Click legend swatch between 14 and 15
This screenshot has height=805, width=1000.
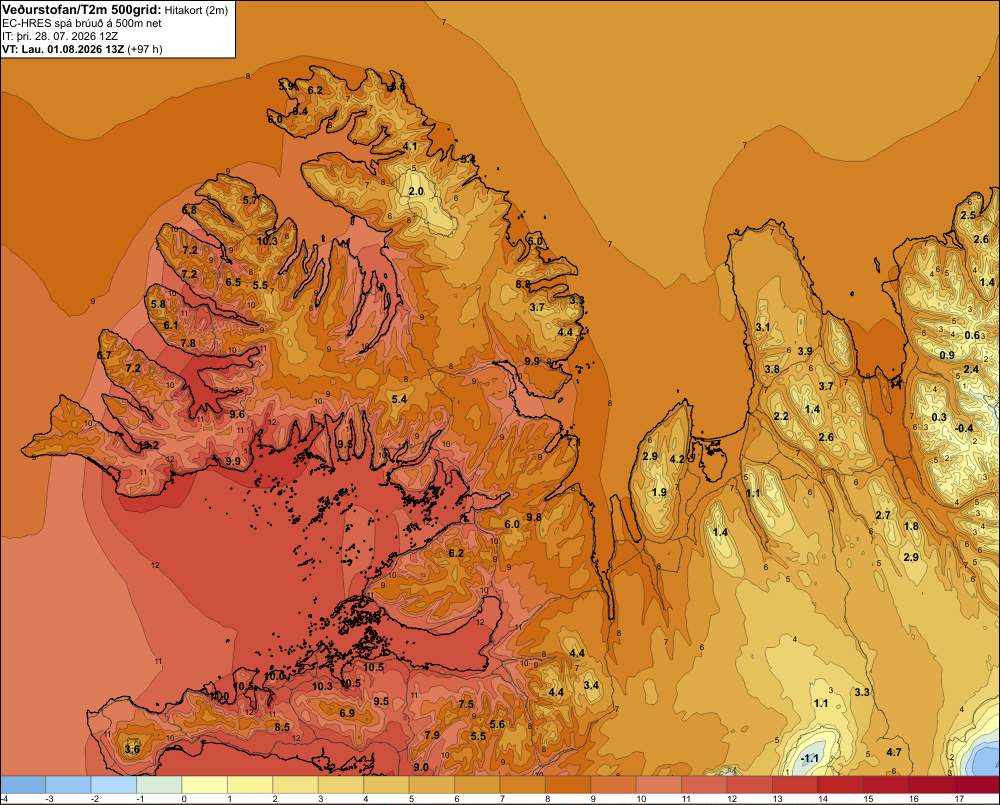click(841, 785)
